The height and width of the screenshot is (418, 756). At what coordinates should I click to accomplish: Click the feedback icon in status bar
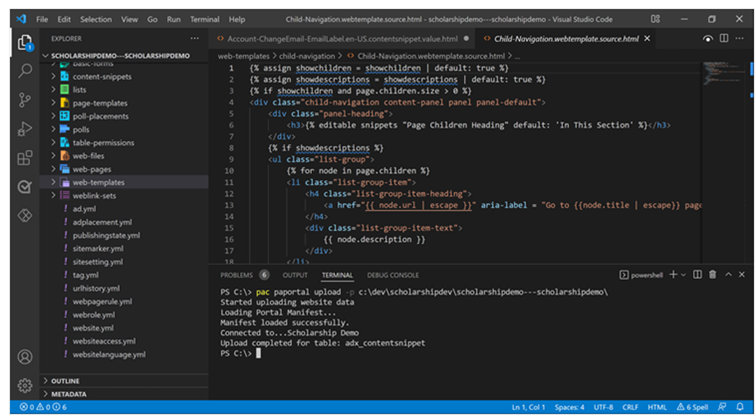pyautogui.click(x=722, y=407)
